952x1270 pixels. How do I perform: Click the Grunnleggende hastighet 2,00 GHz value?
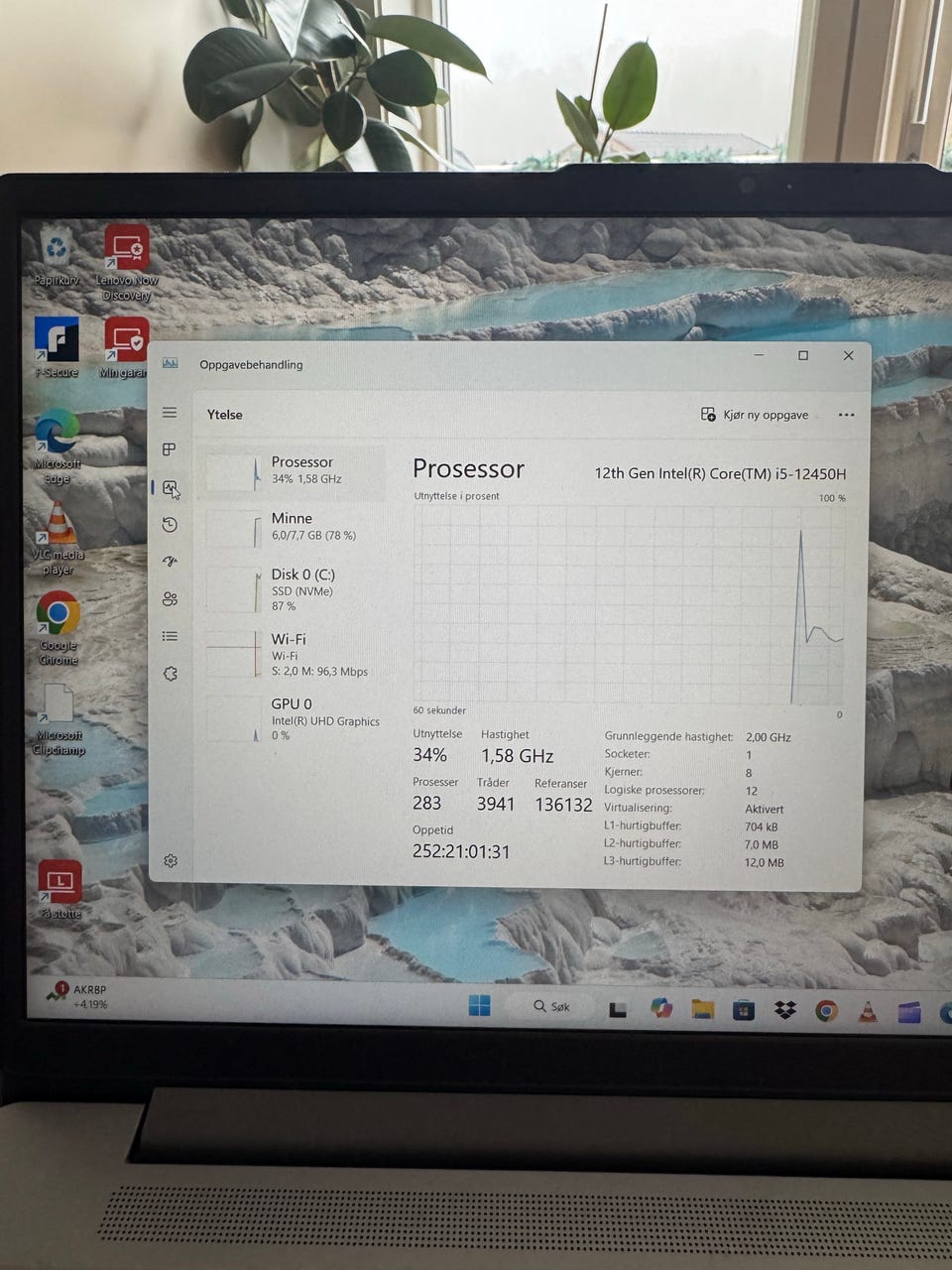(x=768, y=737)
